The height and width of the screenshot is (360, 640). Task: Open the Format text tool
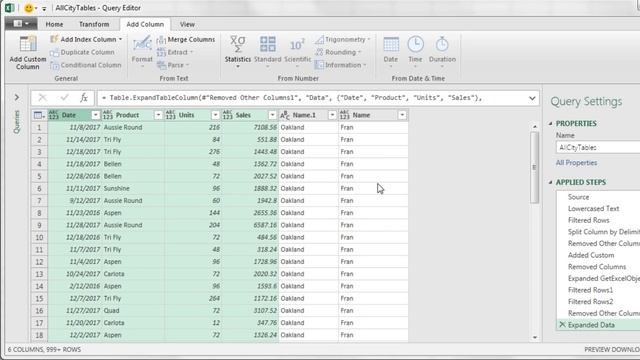pos(142,51)
